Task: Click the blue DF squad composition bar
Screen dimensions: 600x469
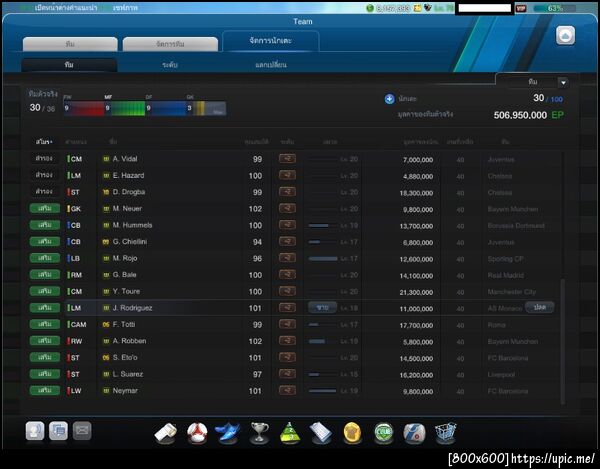Action: (x=166, y=108)
